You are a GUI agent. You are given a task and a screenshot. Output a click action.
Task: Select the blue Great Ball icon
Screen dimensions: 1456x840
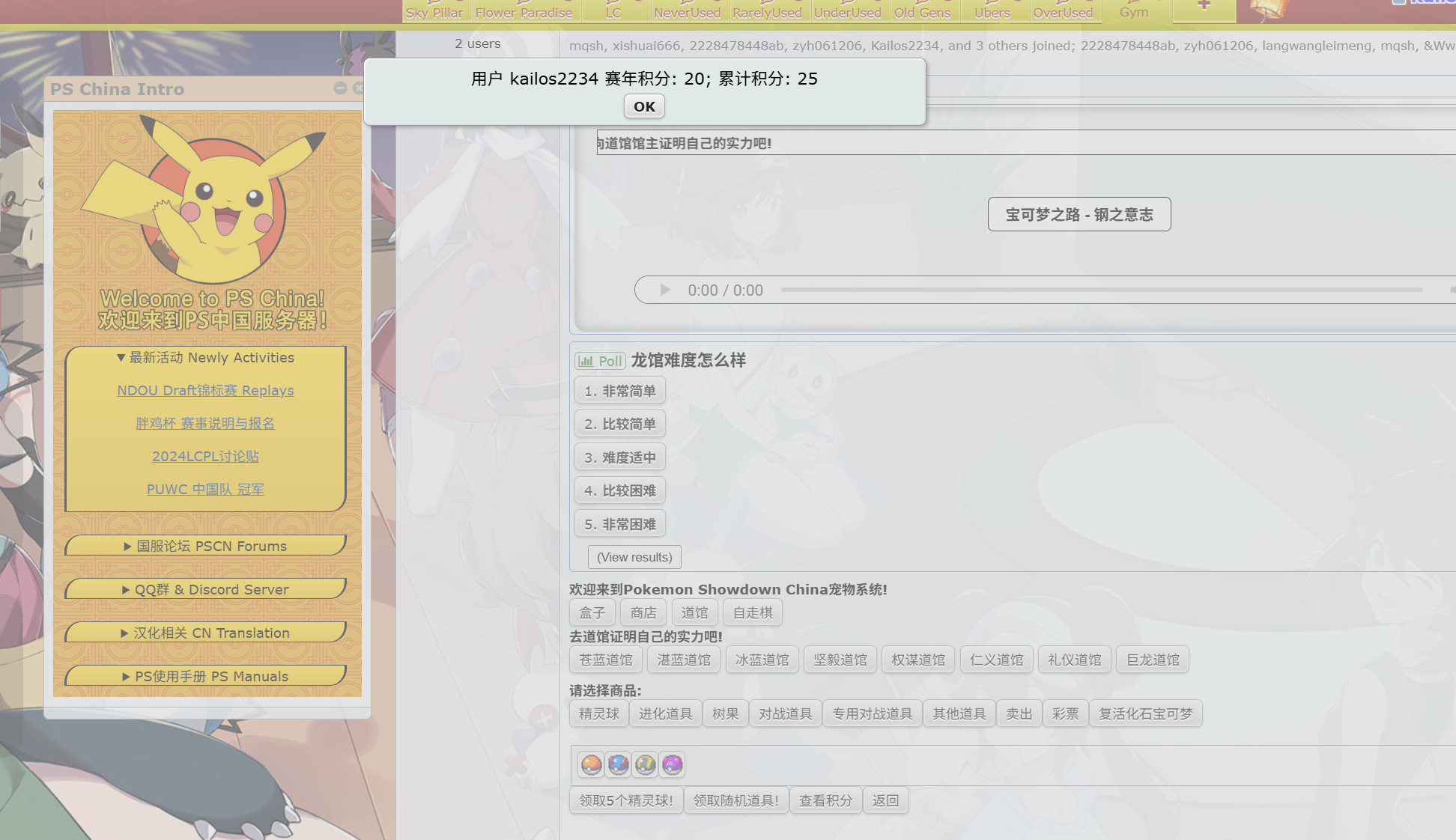click(x=618, y=764)
